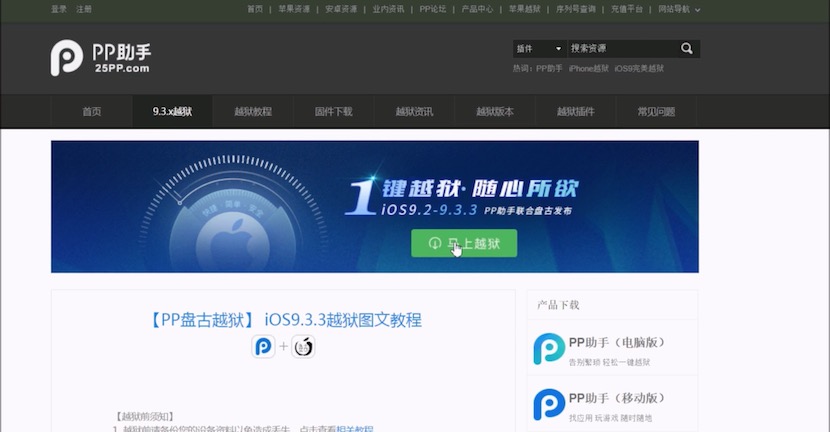
Task: Open the 固件下载 tab
Action: [333, 112]
